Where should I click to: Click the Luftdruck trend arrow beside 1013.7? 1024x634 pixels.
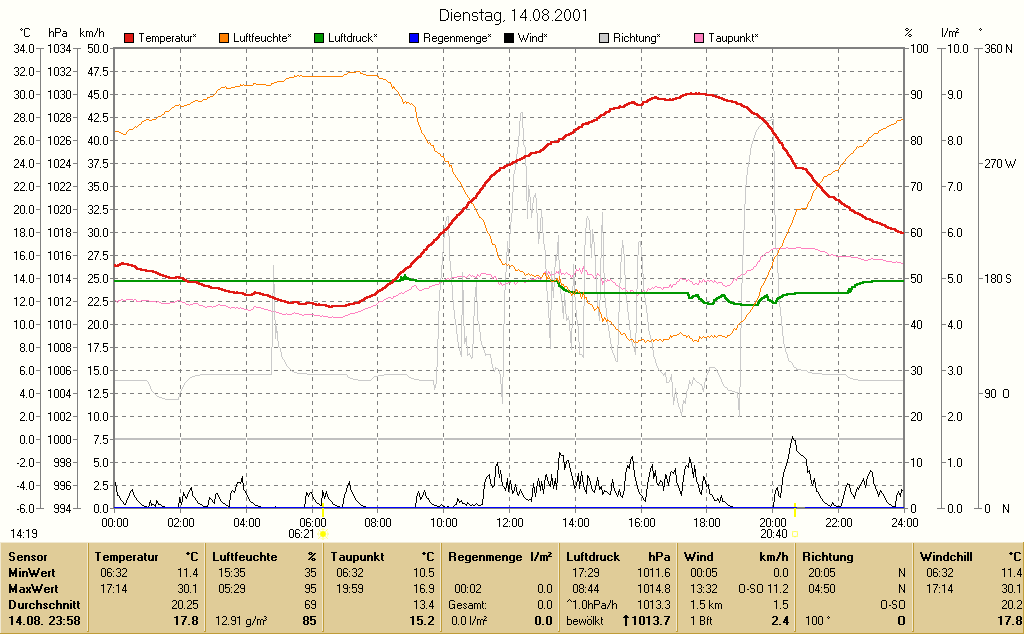626,620
